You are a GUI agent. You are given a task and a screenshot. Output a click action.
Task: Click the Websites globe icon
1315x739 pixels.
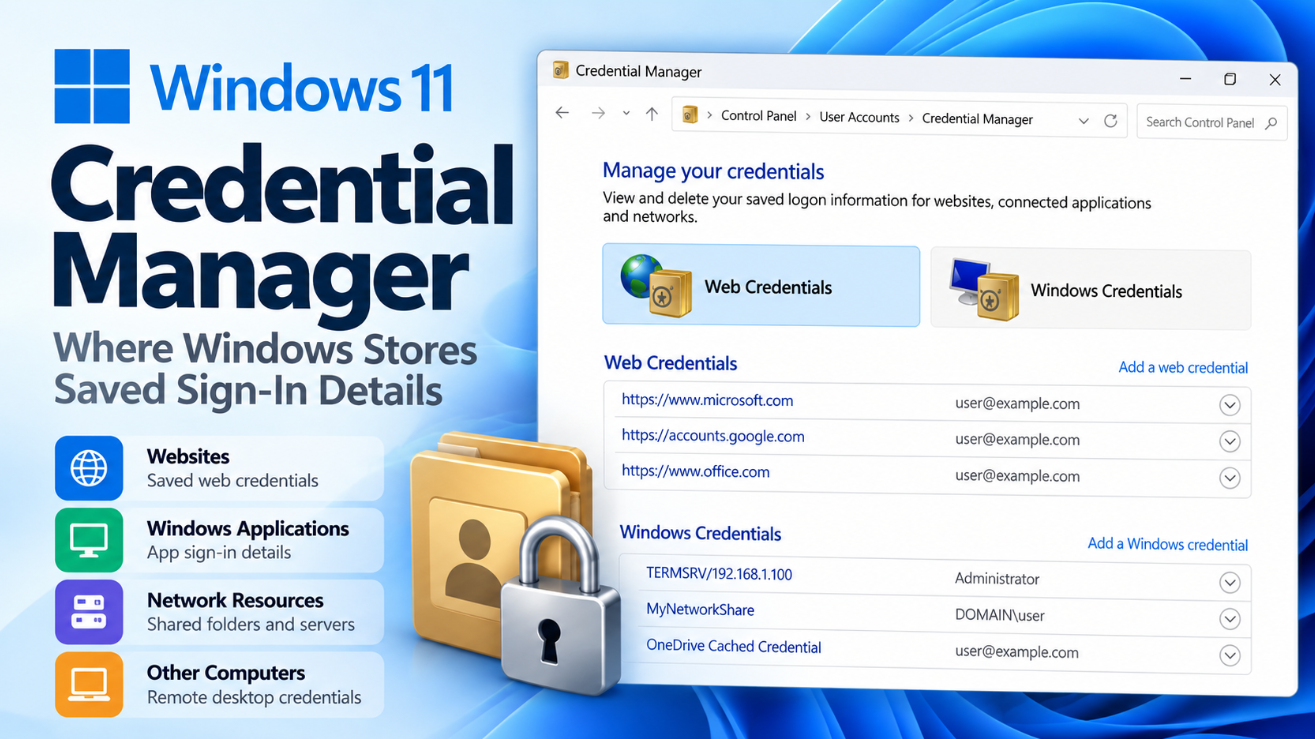89,468
